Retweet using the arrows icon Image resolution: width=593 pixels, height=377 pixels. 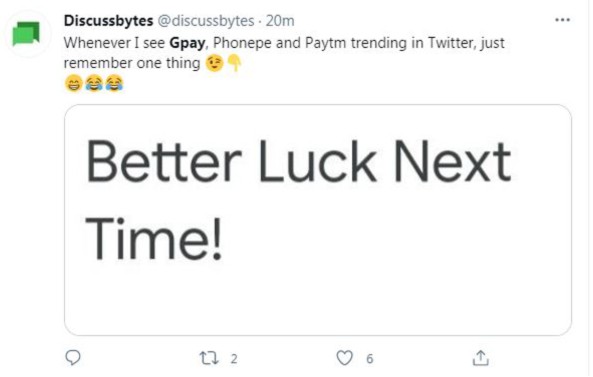(x=209, y=358)
